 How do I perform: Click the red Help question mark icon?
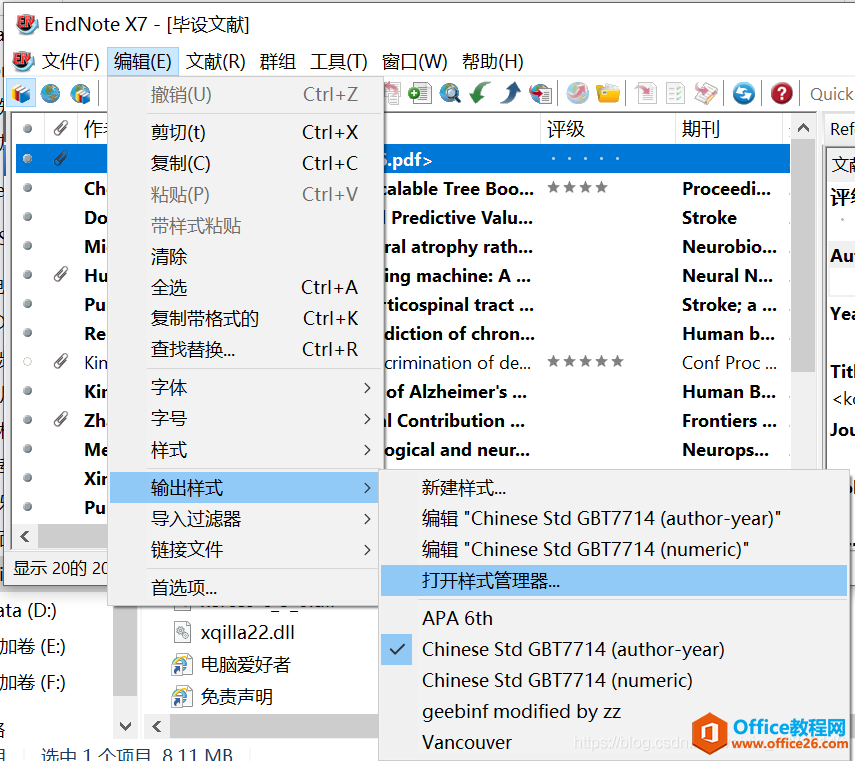781,93
